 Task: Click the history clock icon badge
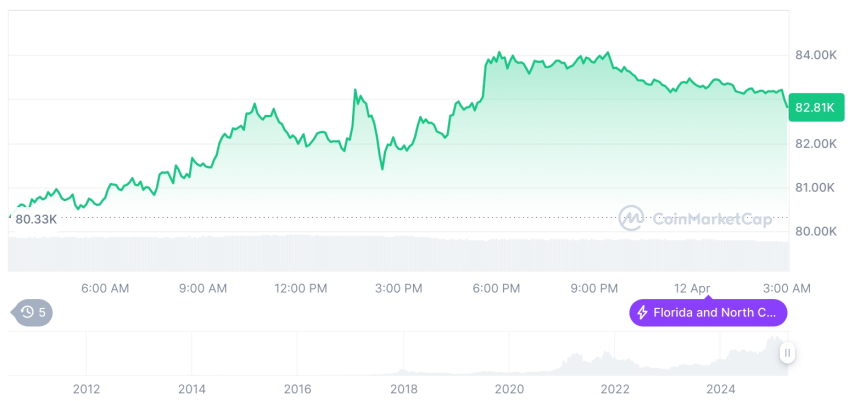click(33, 312)
